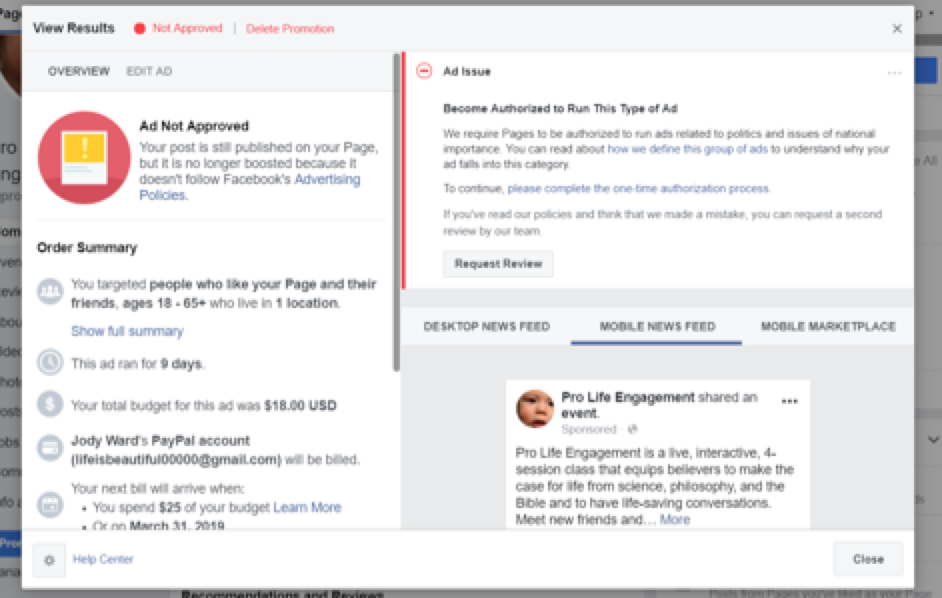This screenshot has height=598, width=942.
Task: Click the 'Ad Issue' heading text
Action: (467, 72)
